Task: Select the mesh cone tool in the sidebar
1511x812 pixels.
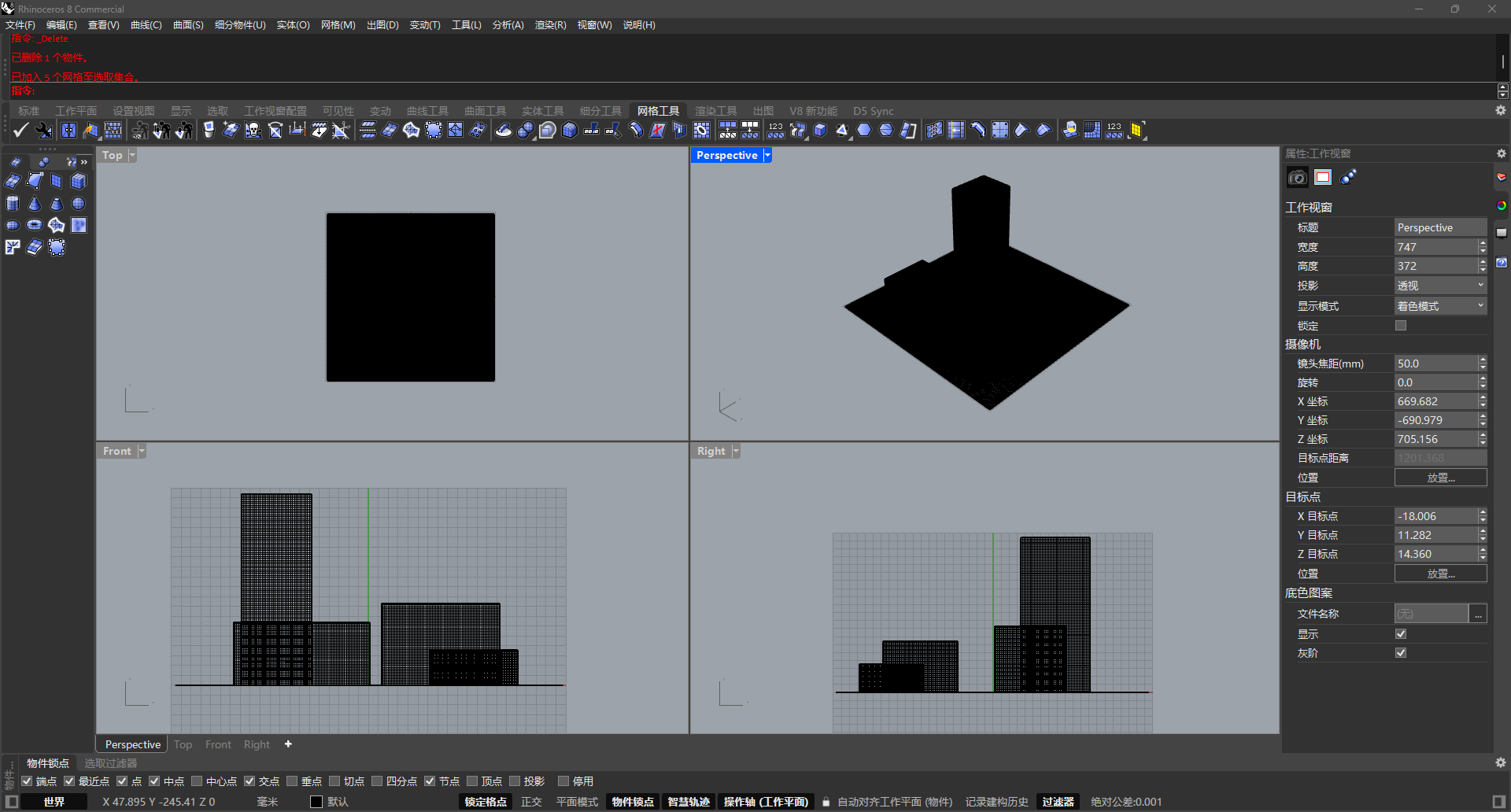Action: [35, 203]
